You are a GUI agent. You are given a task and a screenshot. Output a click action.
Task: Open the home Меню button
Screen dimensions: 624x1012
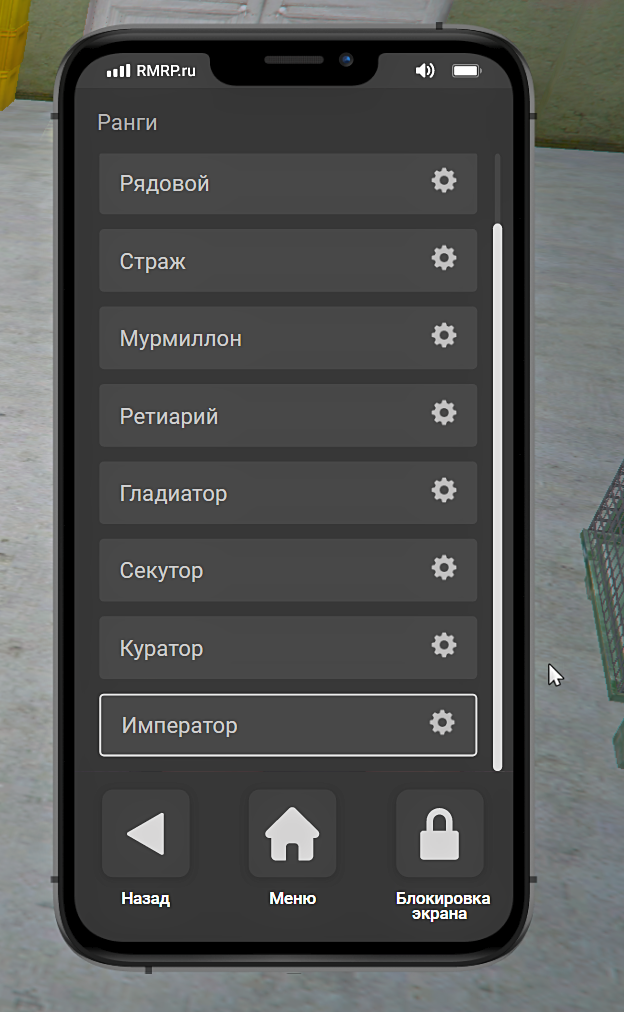[292, 833]
